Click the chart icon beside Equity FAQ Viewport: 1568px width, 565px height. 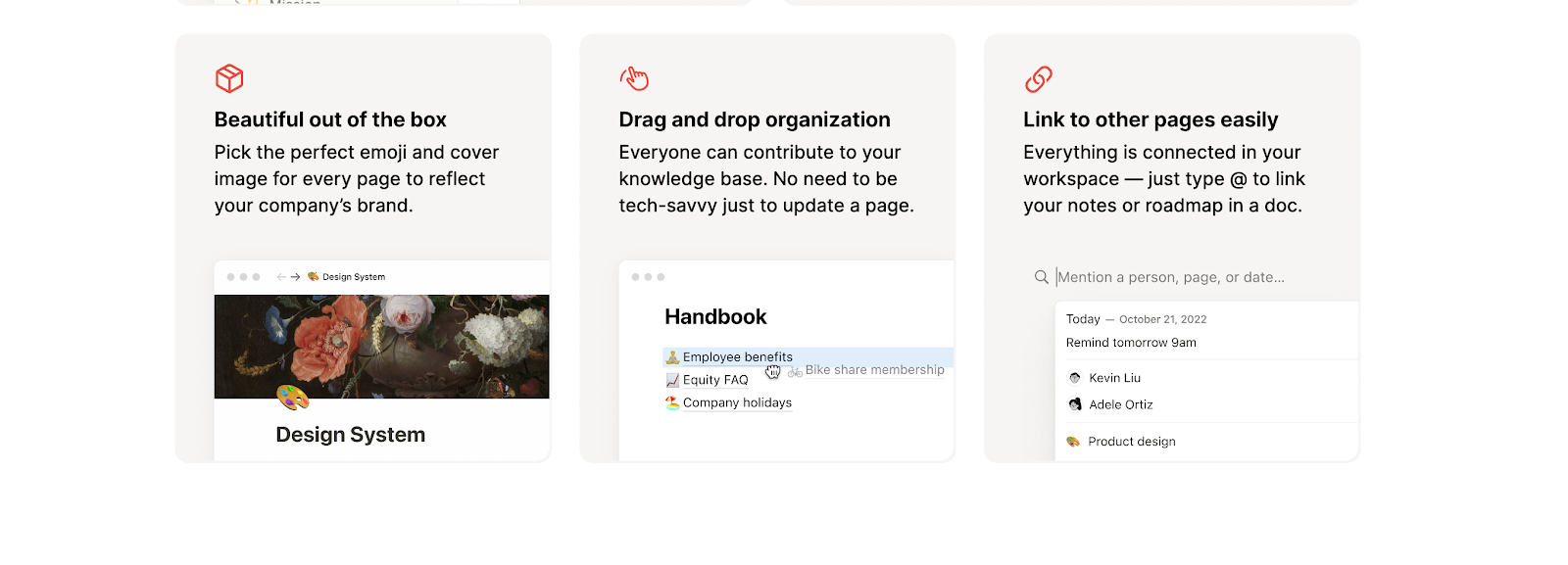(x=672, y=380)
